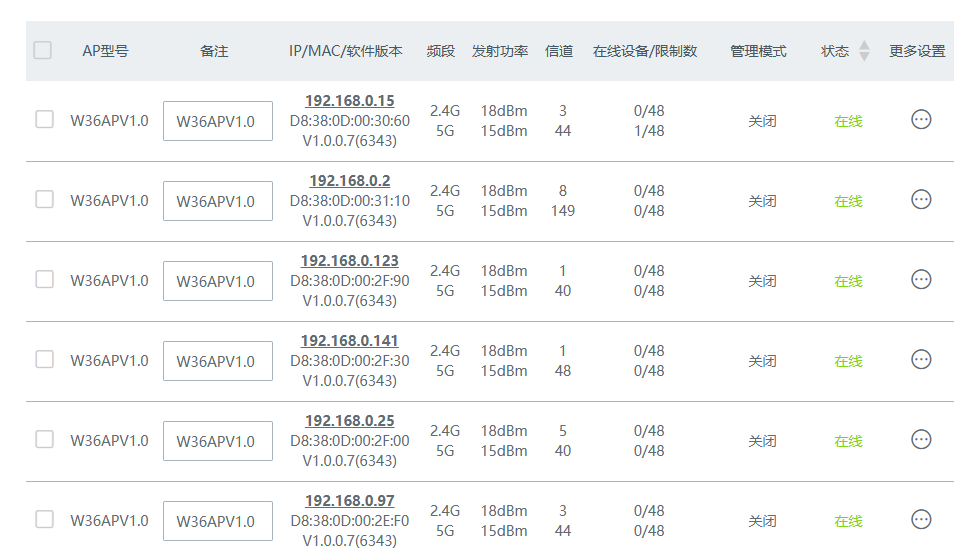Image resolution: width=980 pixels, height=558 pixels.
Task: Edit remark field for AP 192.168.0.97
Action: pos(218,521)
